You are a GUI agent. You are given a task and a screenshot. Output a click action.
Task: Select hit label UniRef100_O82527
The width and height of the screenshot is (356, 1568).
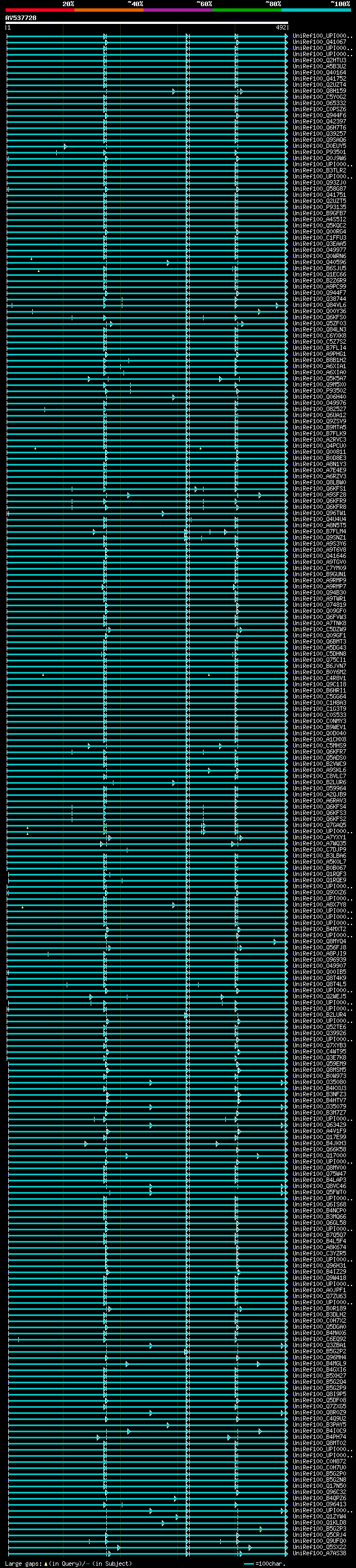(x=319, y=409)
